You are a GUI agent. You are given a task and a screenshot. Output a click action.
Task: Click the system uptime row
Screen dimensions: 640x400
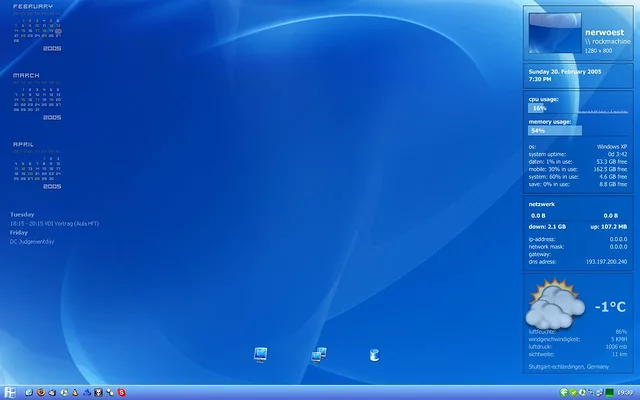click(578, 154)
